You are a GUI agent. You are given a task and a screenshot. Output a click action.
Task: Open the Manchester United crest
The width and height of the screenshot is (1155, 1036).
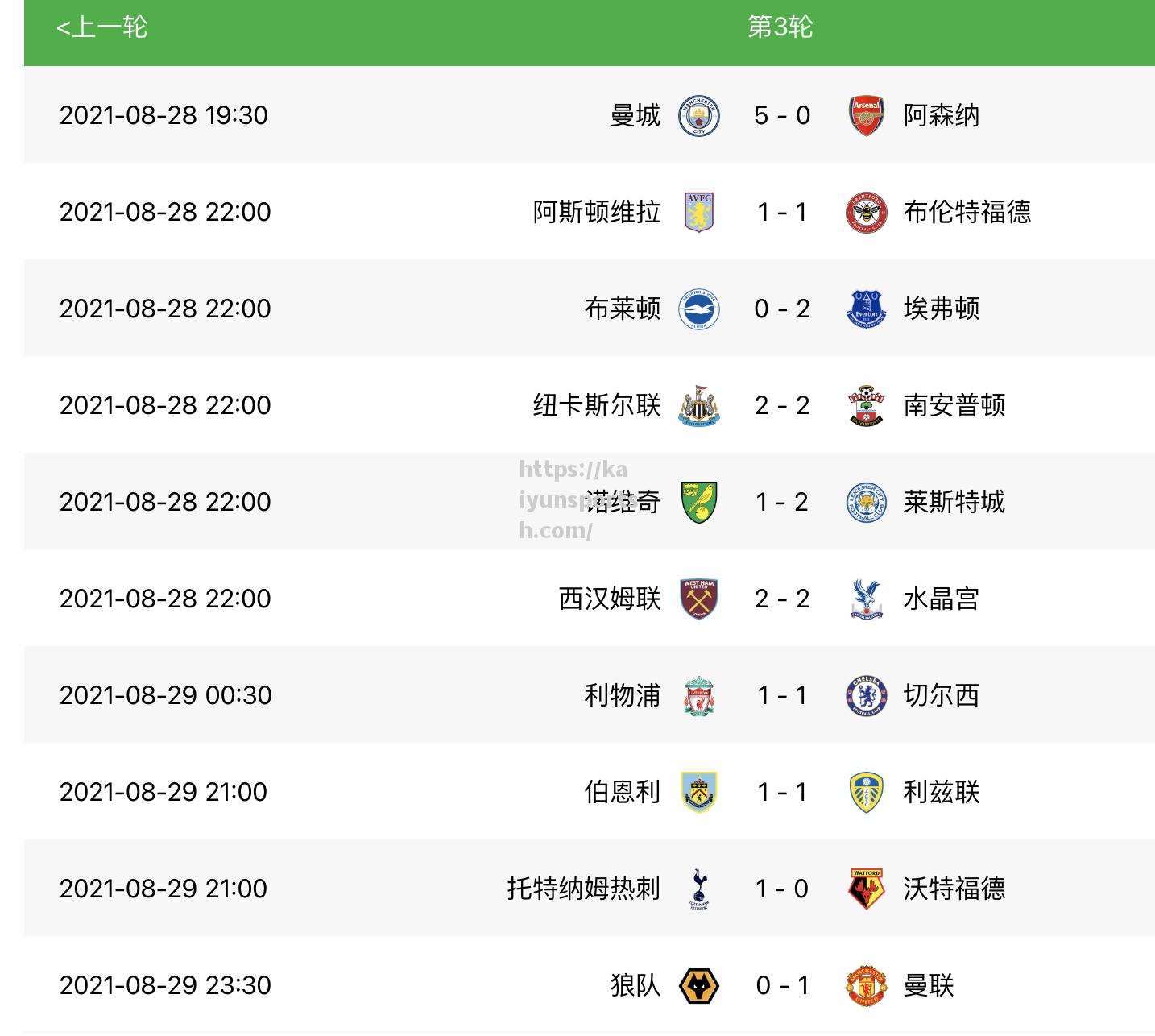867,986
